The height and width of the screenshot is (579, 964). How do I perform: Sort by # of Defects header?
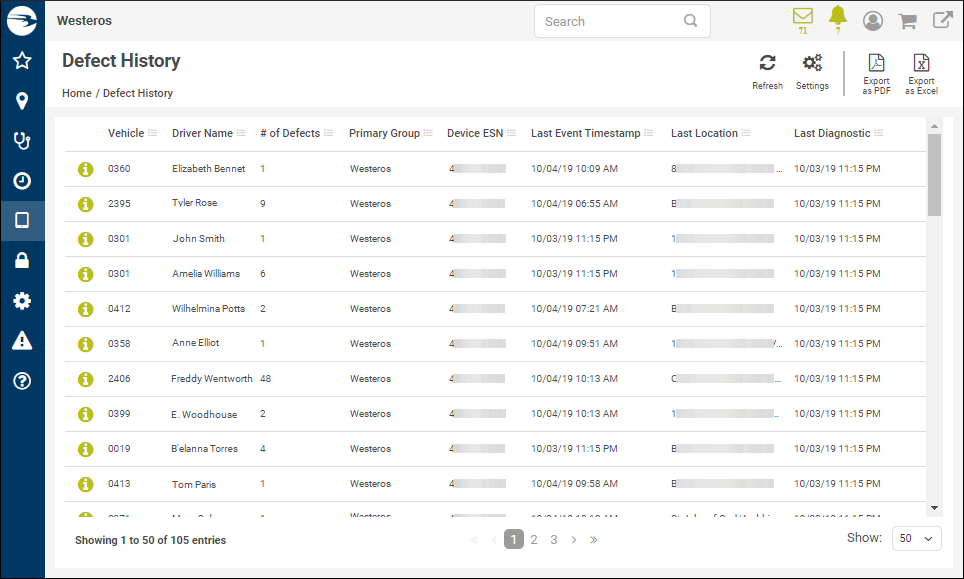(290, 133)
